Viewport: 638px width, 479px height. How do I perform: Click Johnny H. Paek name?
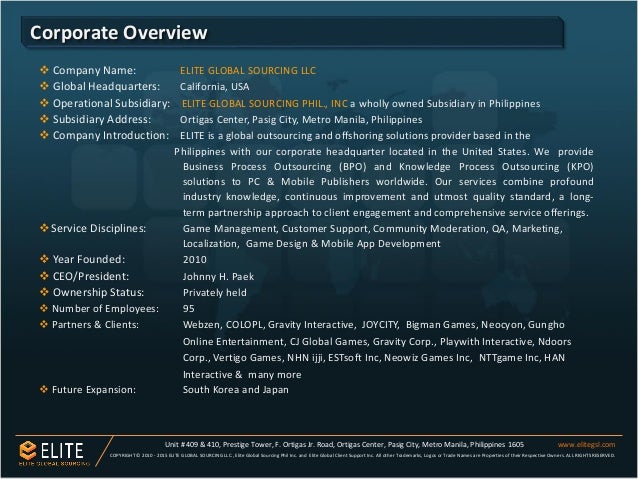tap(218, 277)
